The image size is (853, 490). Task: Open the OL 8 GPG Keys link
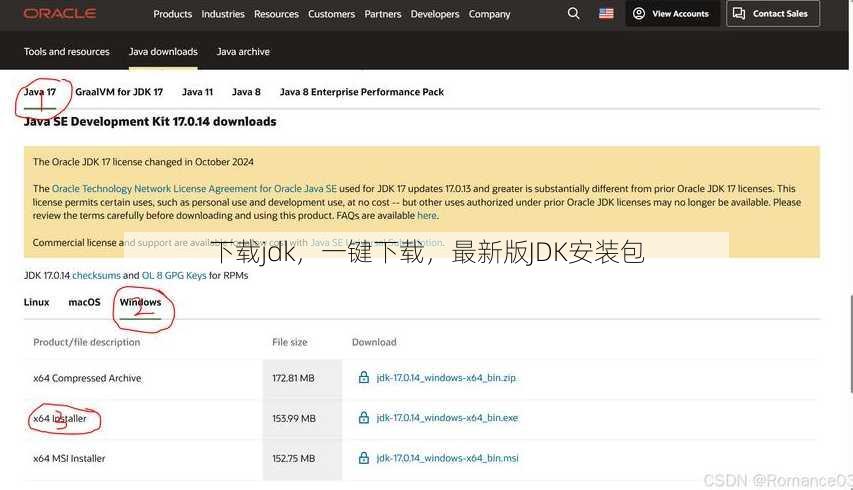point(174,275)
